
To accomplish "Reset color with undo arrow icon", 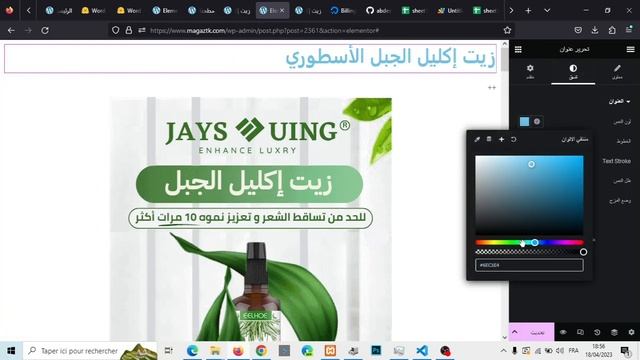I will (513, 140).
